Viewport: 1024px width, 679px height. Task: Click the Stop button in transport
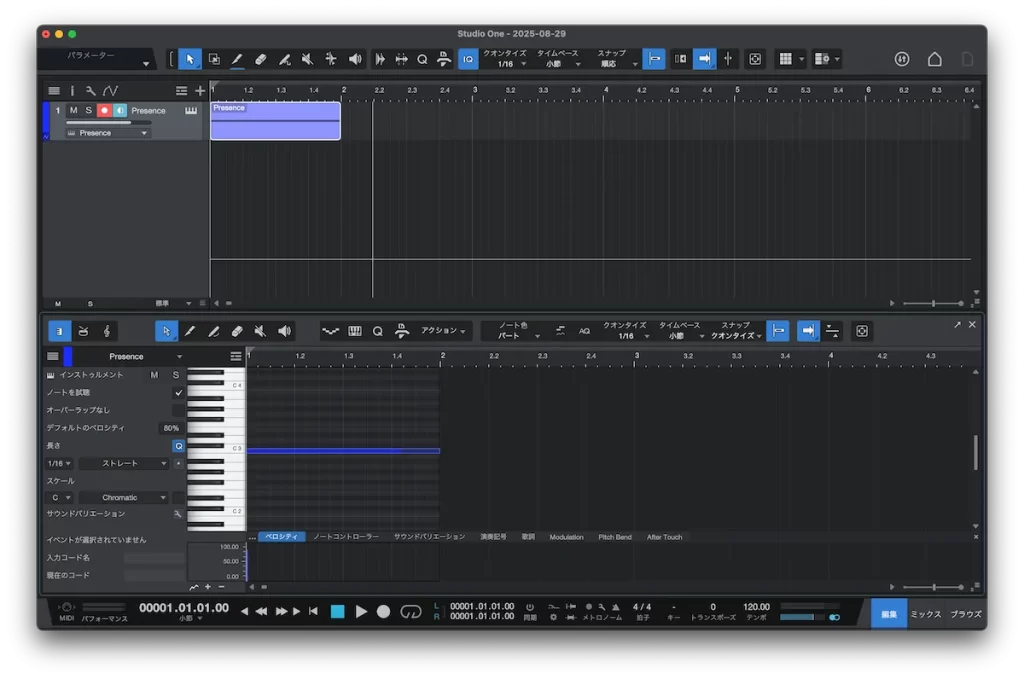tap(337, 611)
